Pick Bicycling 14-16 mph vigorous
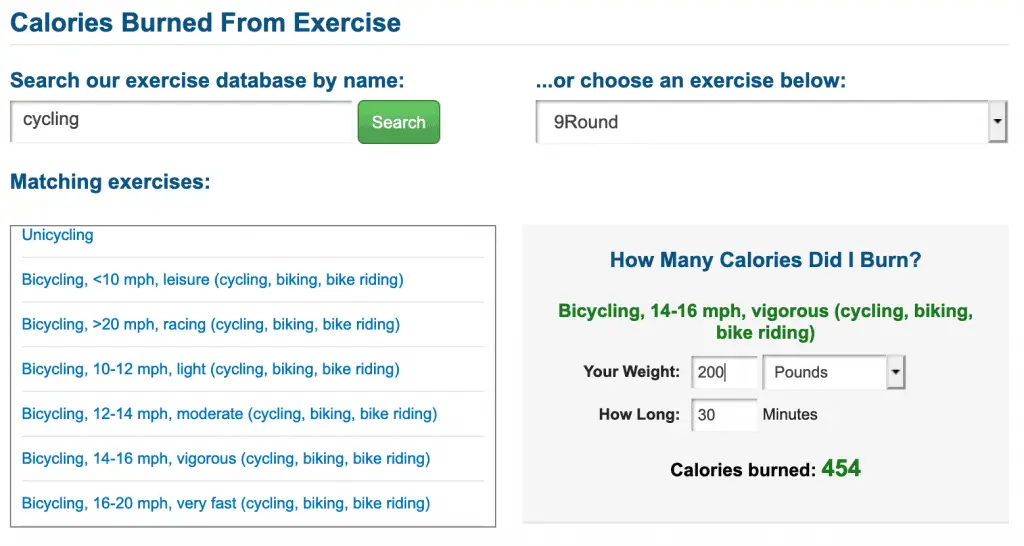Screen dimensions: 1024x546 [226, 458]
